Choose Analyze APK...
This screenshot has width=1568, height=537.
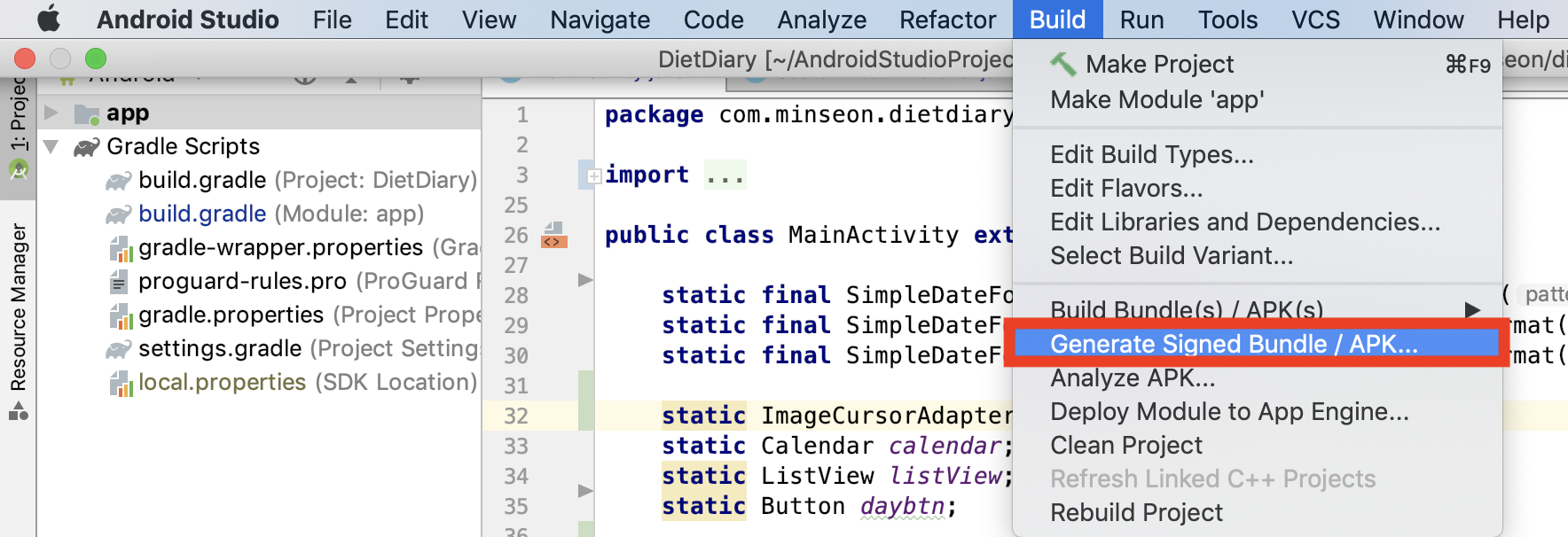pyautogui.click(x=1258, y=378)
